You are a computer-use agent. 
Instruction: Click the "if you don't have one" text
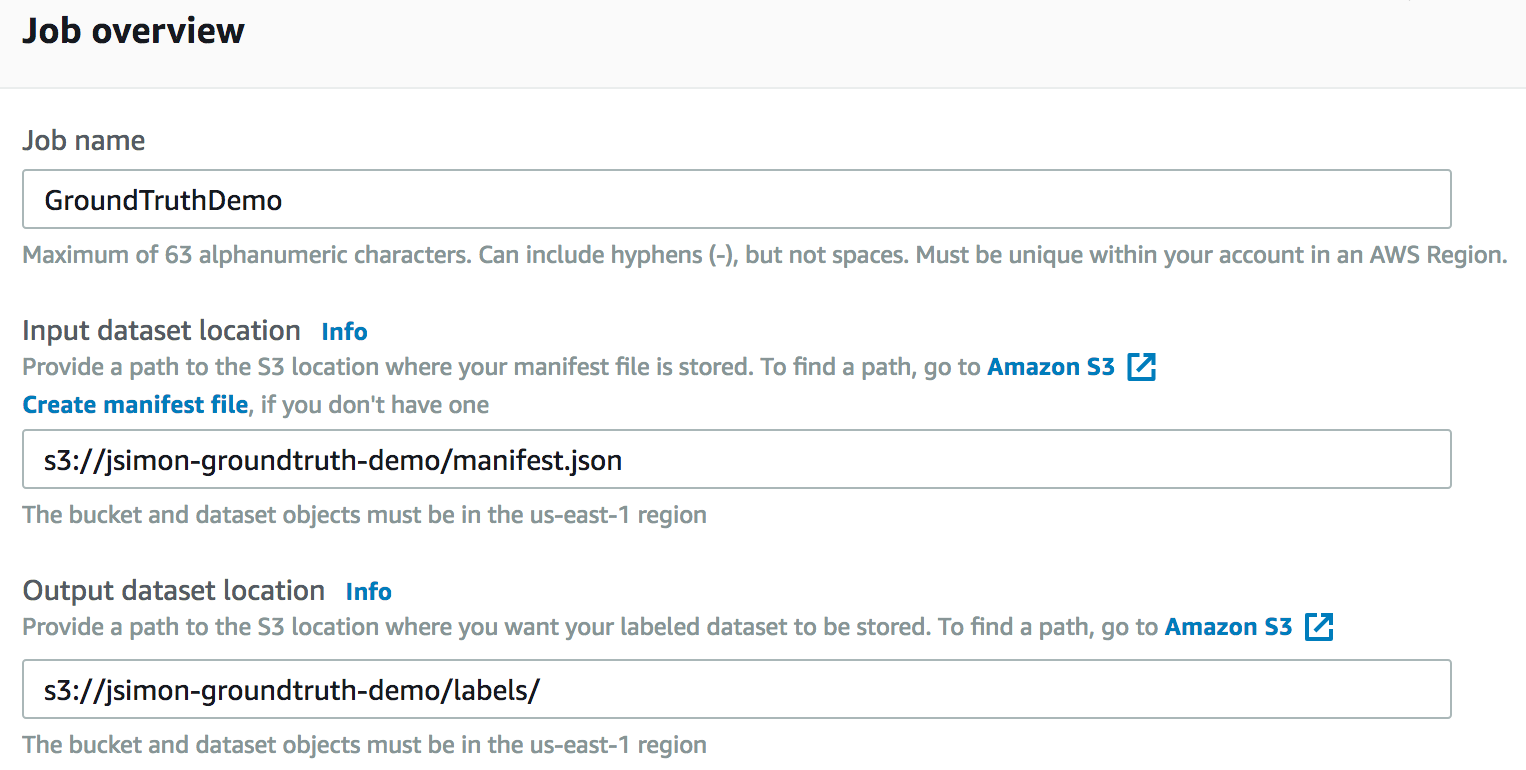click(372, 405)
